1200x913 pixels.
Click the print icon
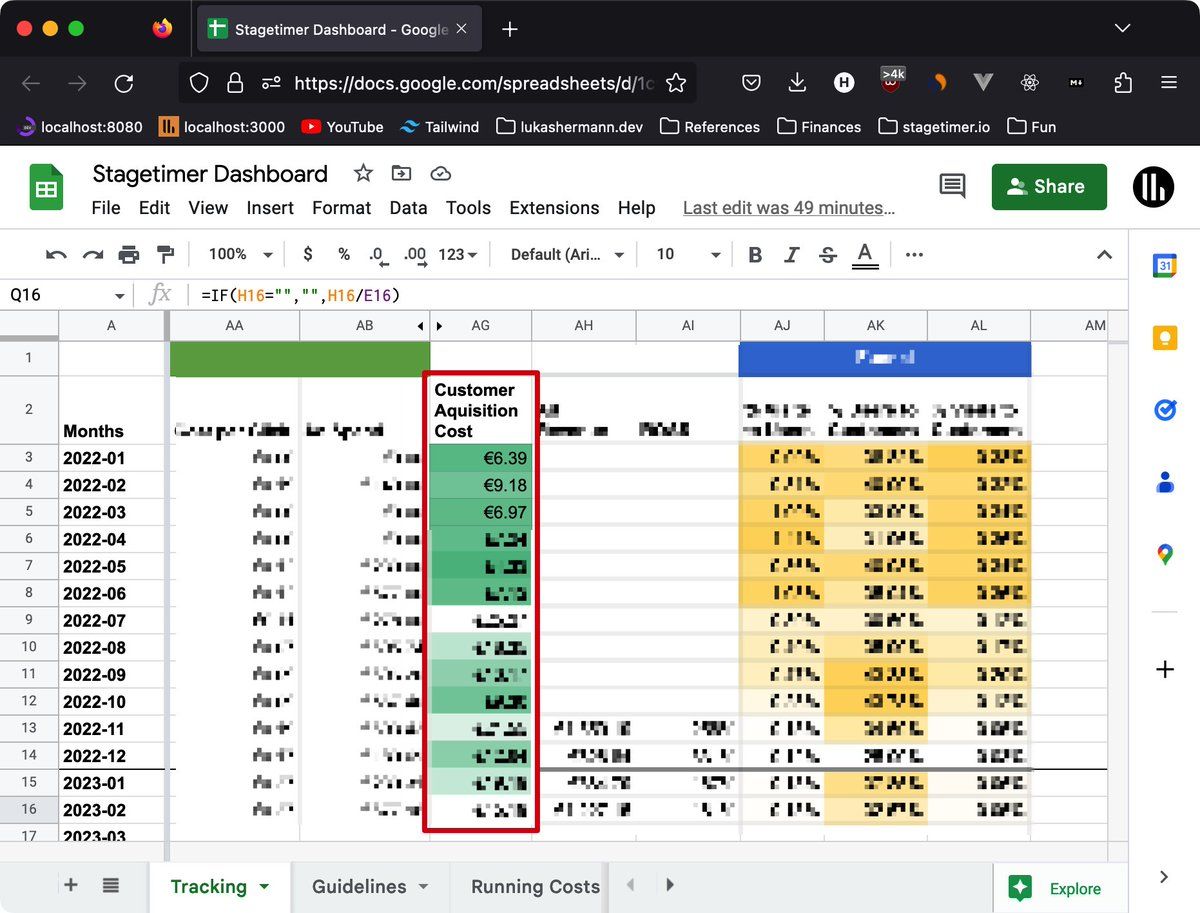(129, 255)
